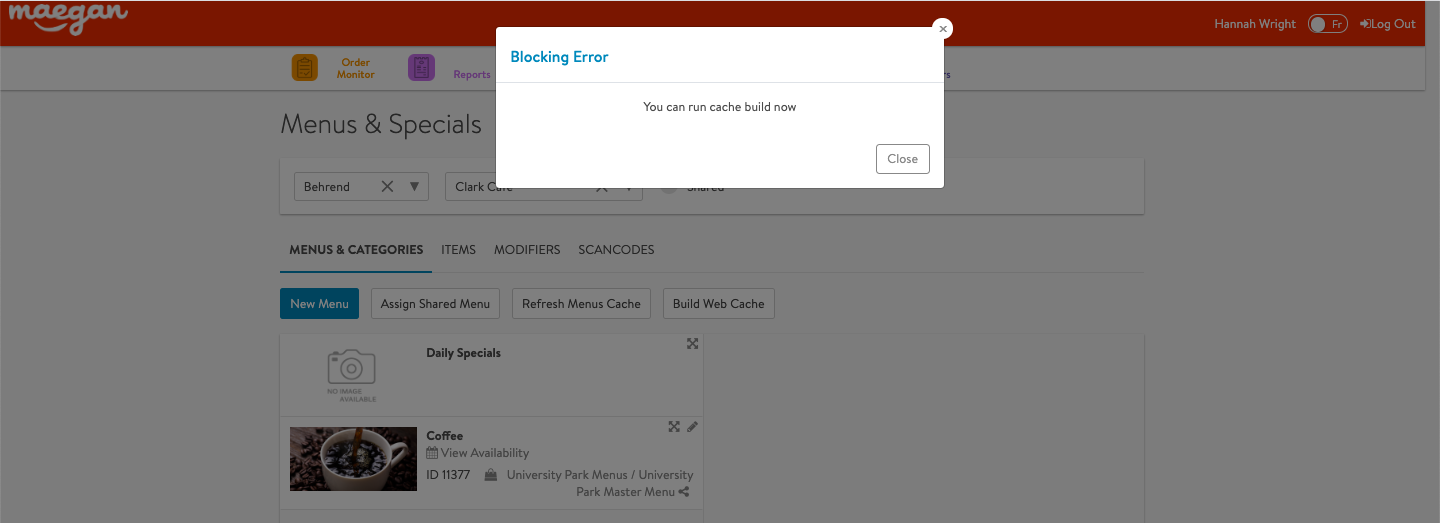
Task: Switch to the Menus & Categories tab
Action: tap(356, 250)
